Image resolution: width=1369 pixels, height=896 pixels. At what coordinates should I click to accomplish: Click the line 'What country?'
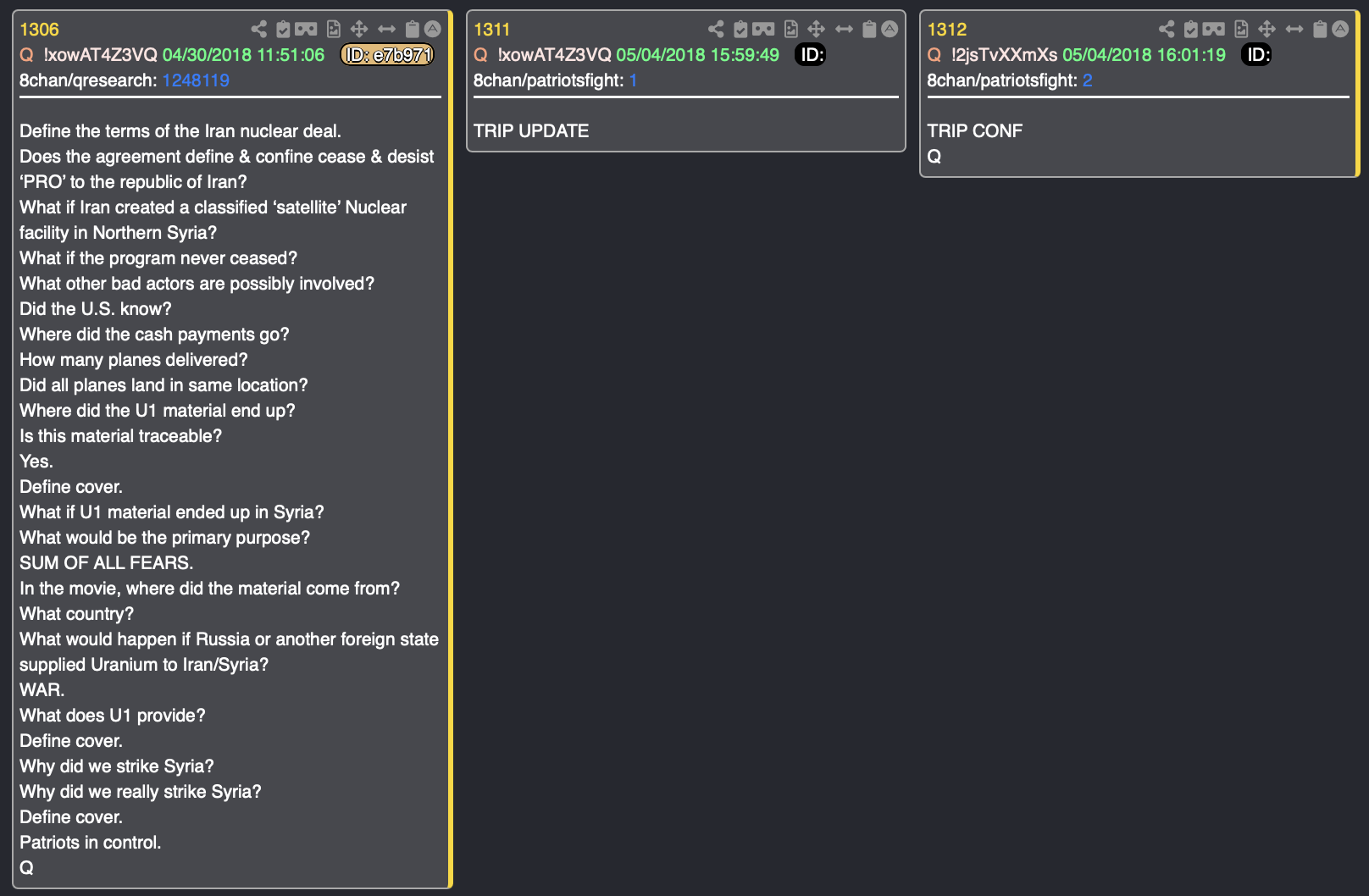click(x=77, y=614)
